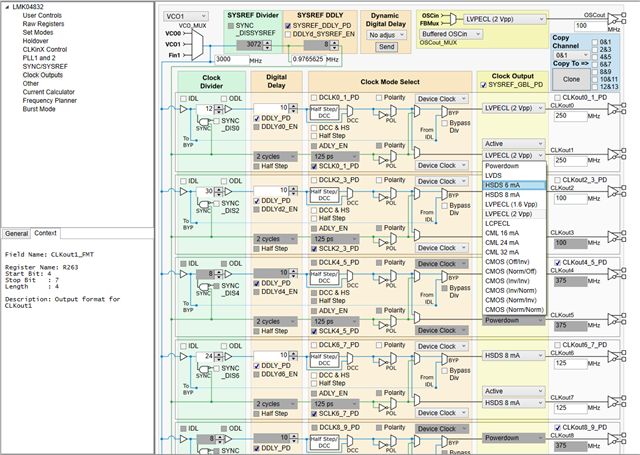
Task: Open Current Calculator page
Action: [x=49, y=92]
